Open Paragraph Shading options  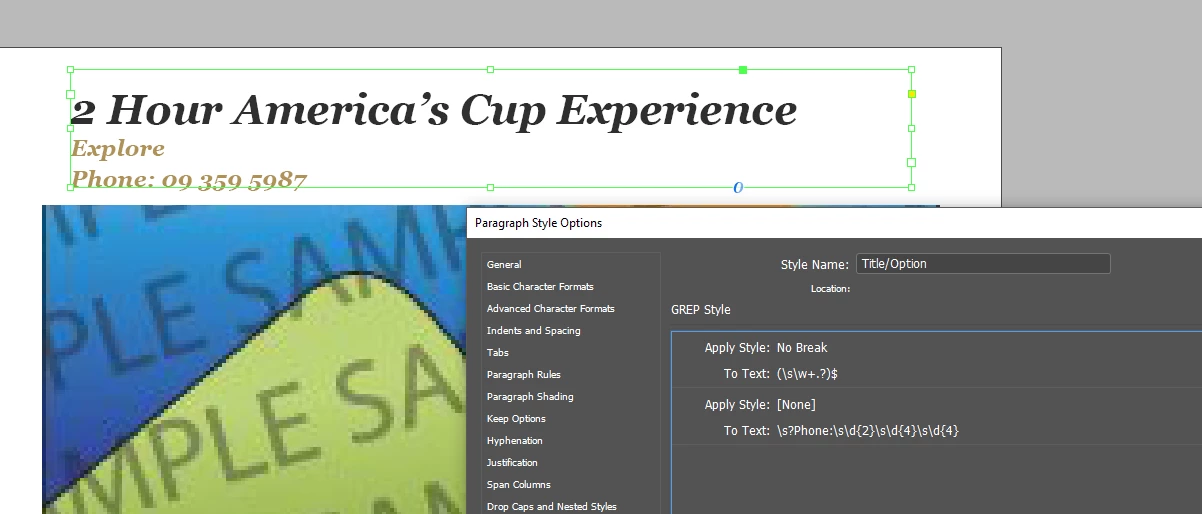[x=530, y=397]
